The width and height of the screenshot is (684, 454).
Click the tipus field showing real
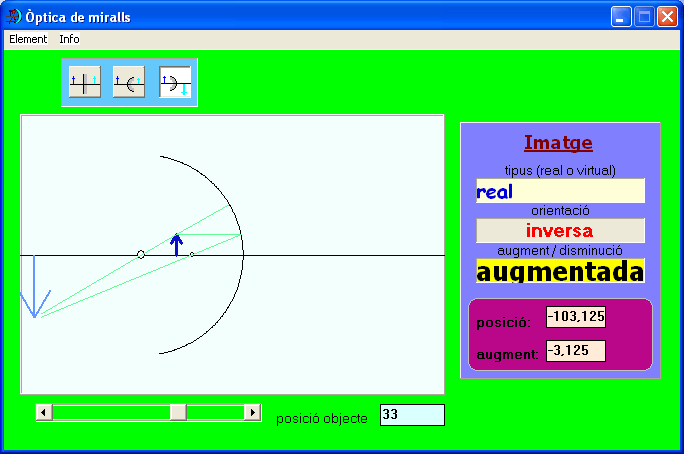(560, 191)
